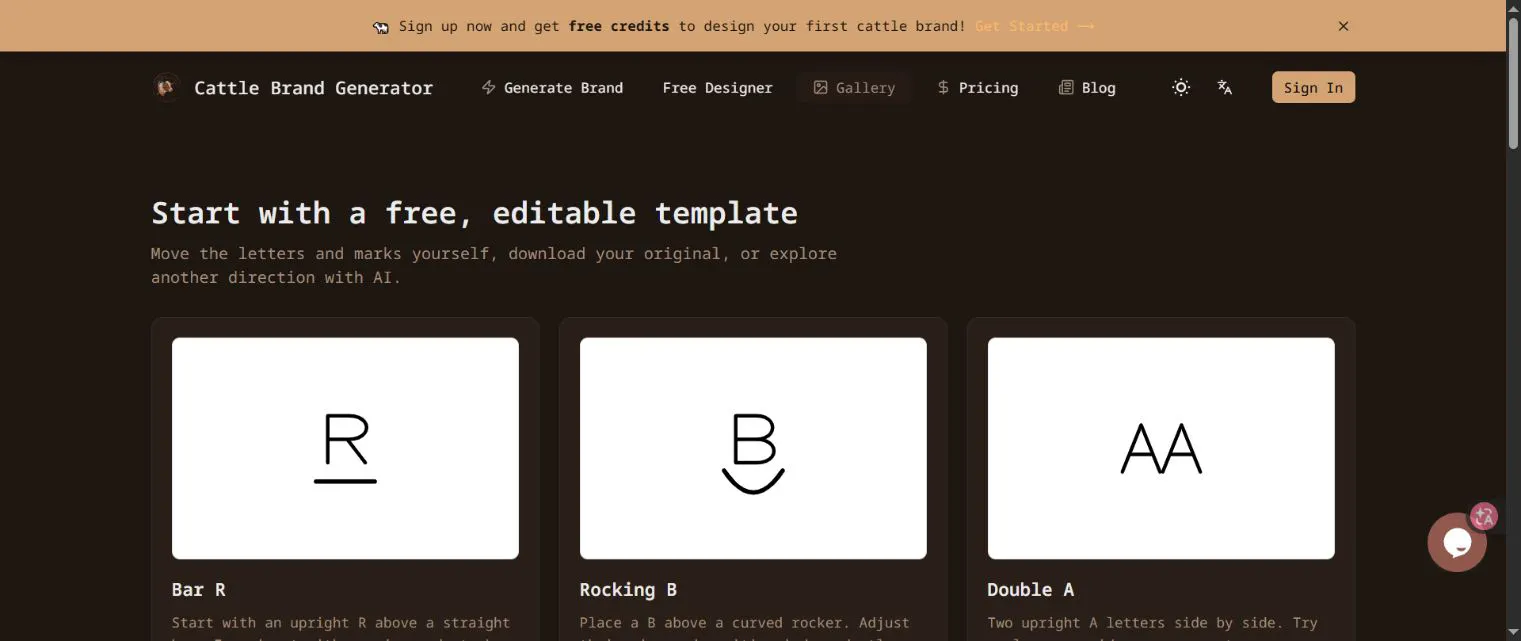
Task: Toggle the light/dark theme sun icon
Action: pyautogui.click(x=1181, y=88)
